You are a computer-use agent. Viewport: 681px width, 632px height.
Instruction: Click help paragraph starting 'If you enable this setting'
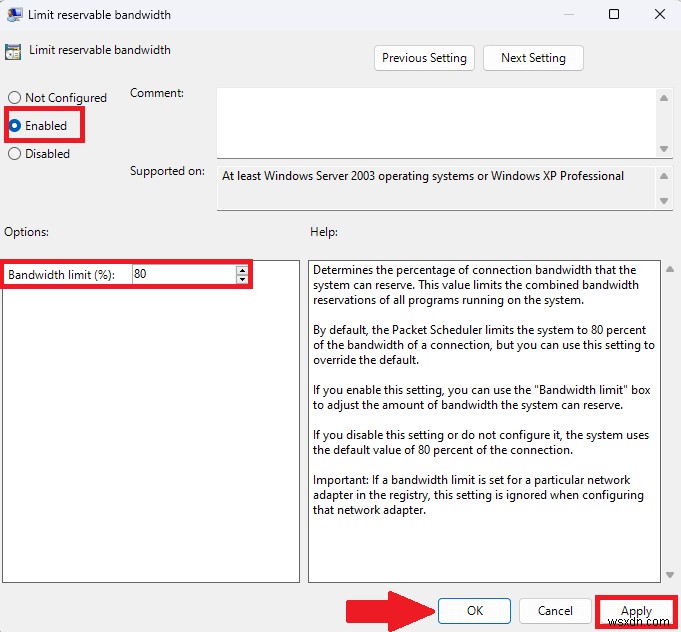(481, 397)
